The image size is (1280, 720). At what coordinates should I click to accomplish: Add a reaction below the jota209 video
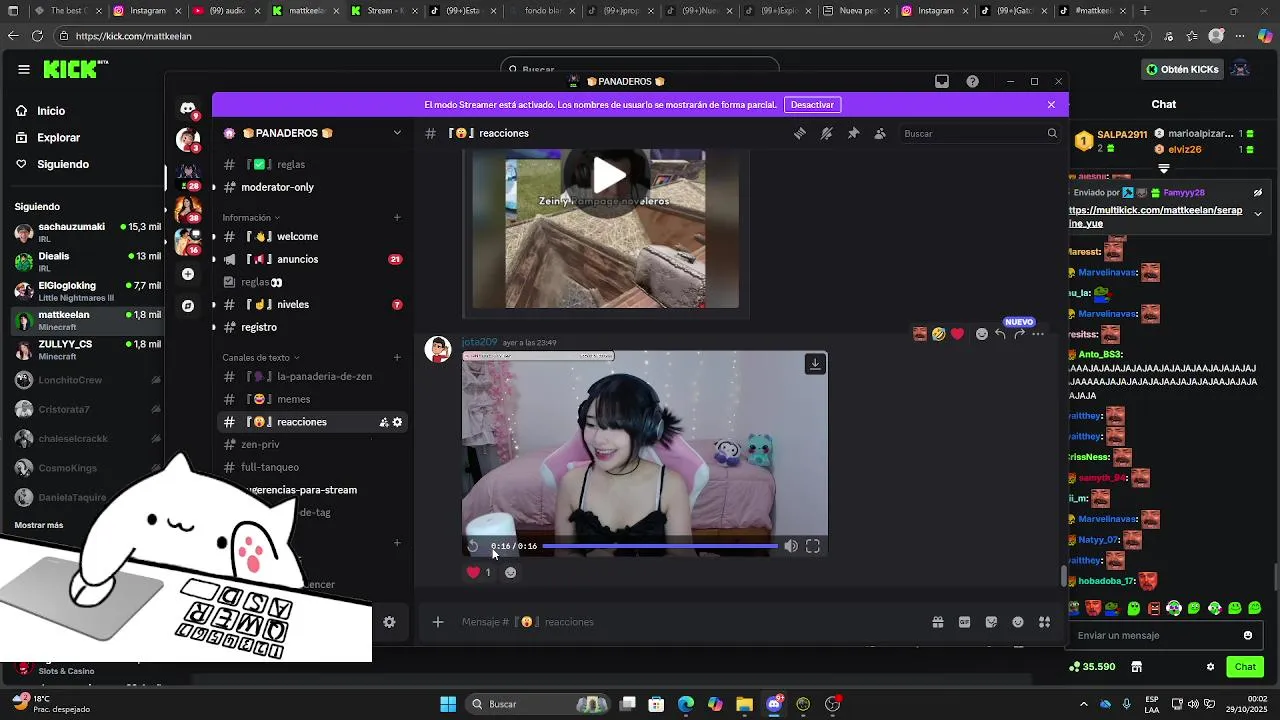tap(510, 572)
